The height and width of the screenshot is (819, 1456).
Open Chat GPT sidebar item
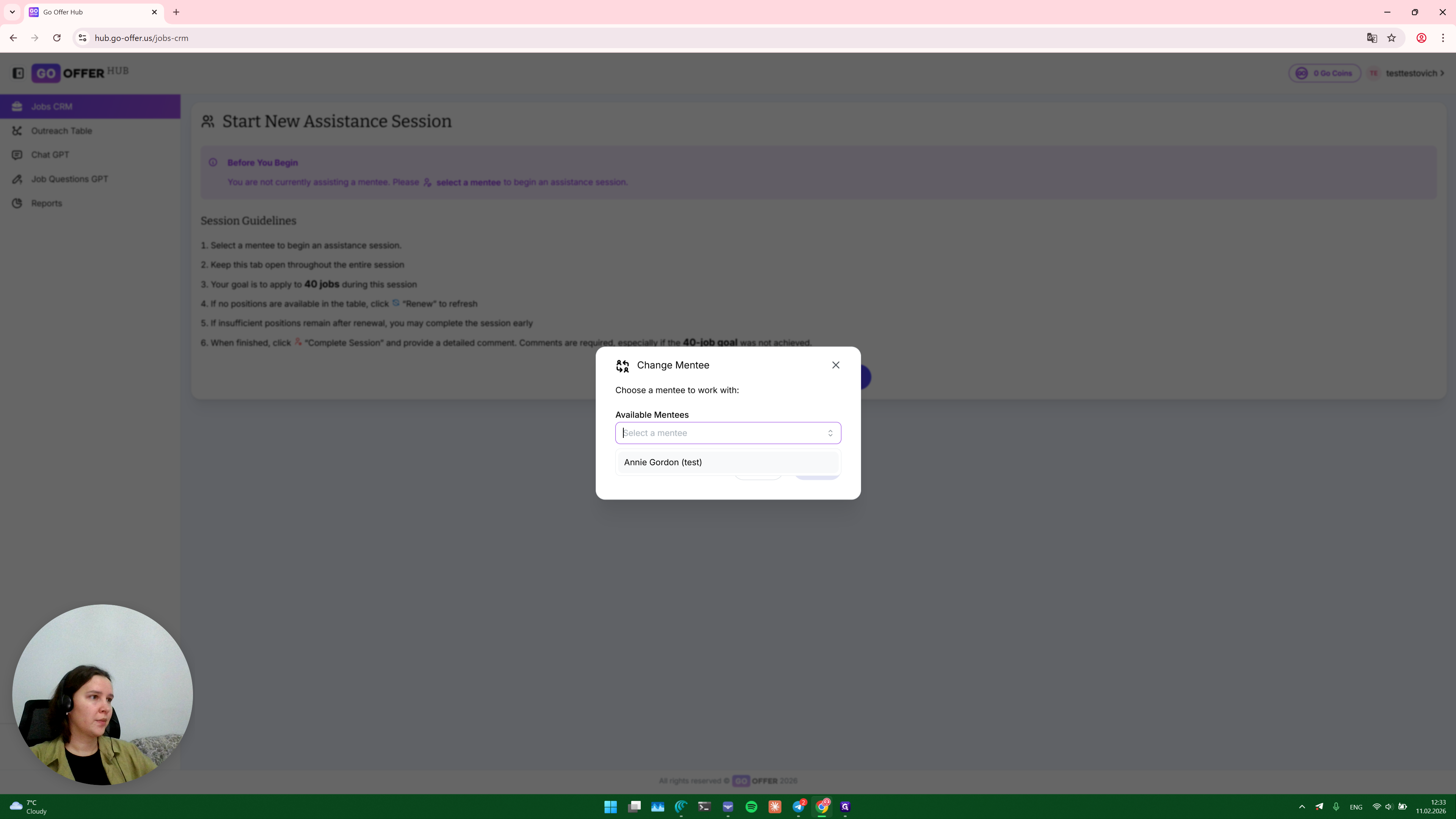tap(50, 155)
